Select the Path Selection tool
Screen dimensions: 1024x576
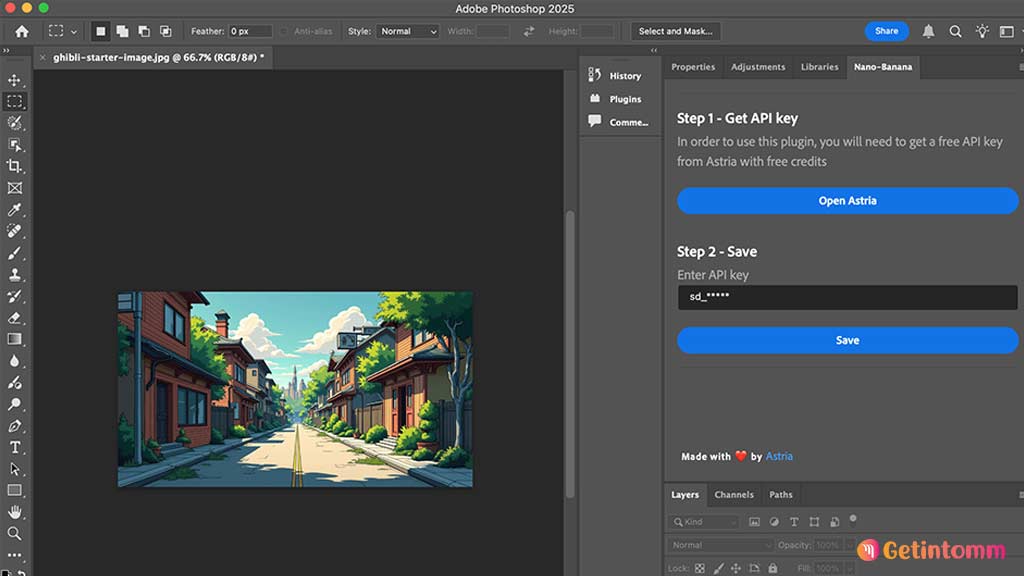click(x=14, y=469)
